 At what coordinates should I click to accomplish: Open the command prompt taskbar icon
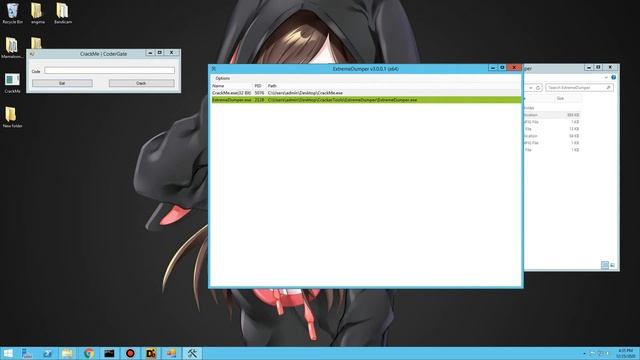point(109,353)
